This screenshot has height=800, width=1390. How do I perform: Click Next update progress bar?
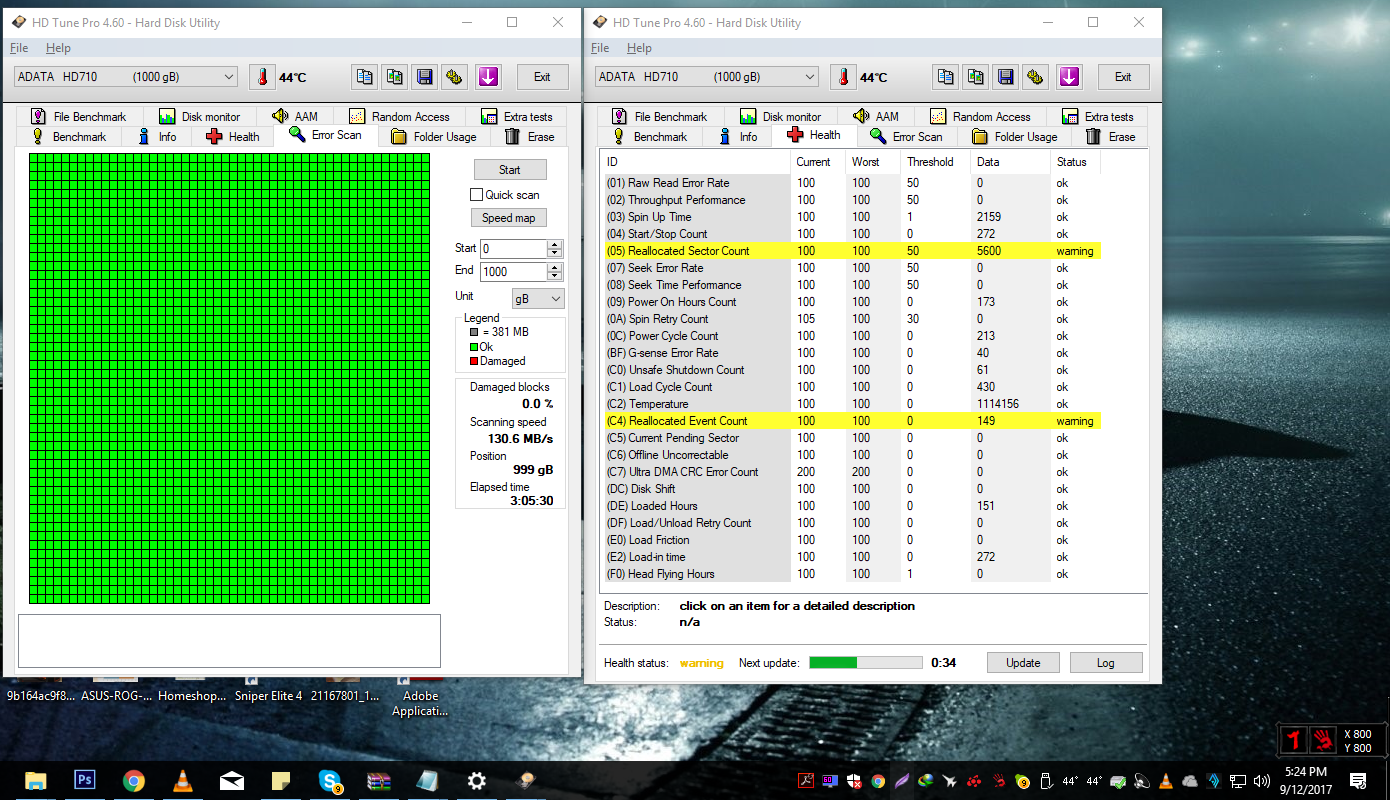[866, 662]
